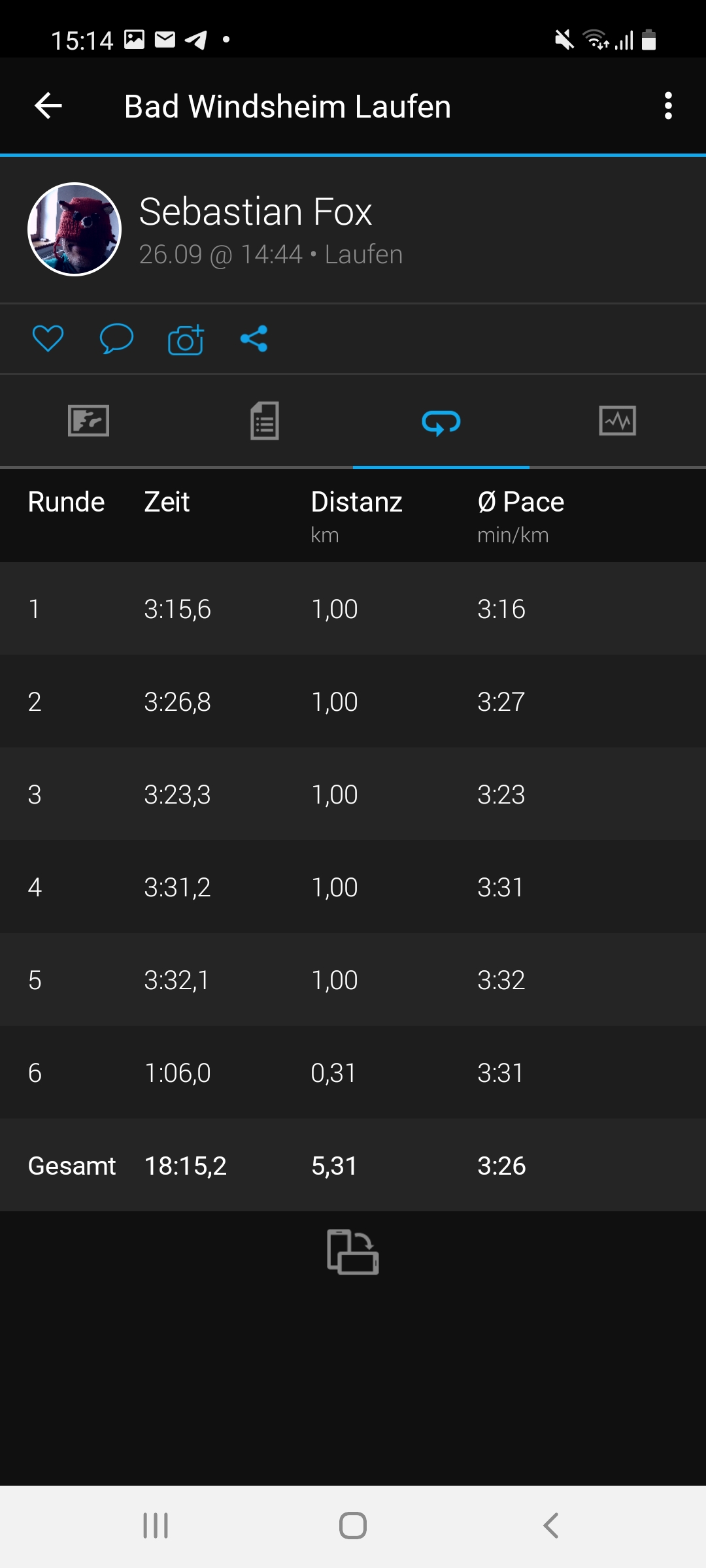Screen dimensions: 706x1568
Task: Tap the Android home button
Action: (x=353, y=1526)
